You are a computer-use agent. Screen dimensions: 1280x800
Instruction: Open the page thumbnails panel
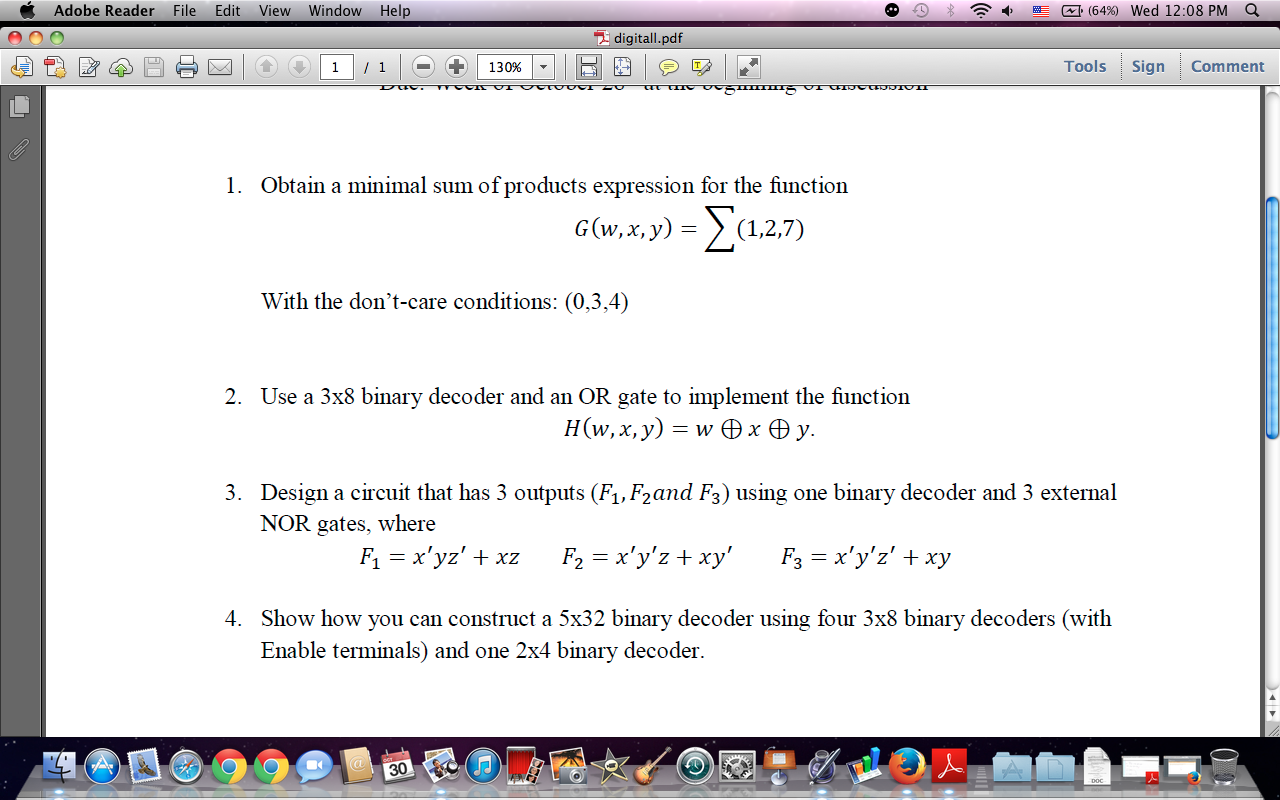point(18,105)
